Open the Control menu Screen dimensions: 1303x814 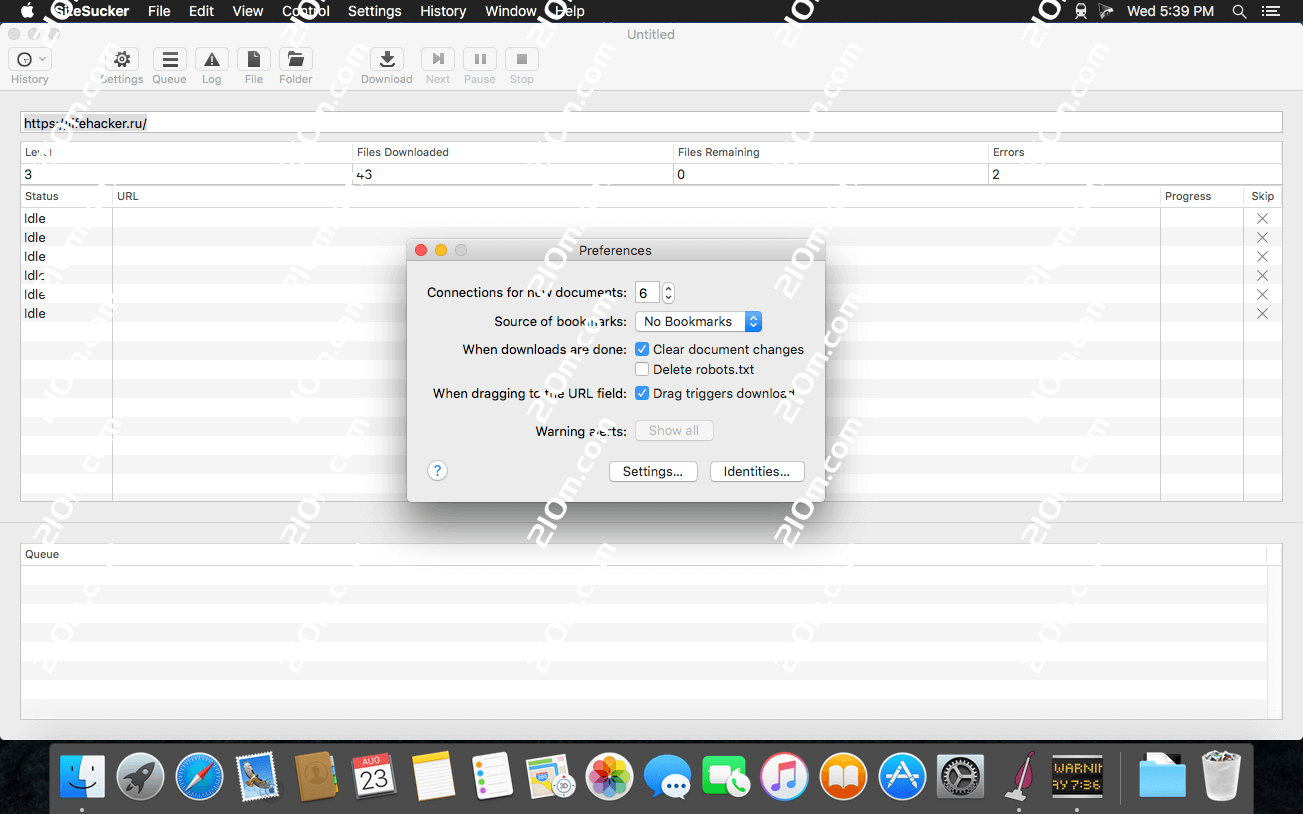point(306,11)
